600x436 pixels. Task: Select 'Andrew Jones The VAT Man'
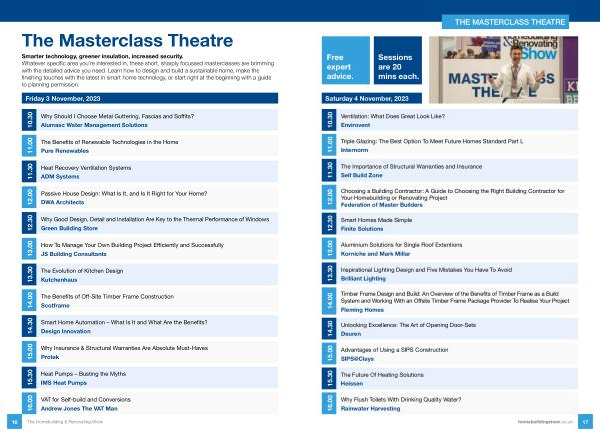(x=79, y=408)
